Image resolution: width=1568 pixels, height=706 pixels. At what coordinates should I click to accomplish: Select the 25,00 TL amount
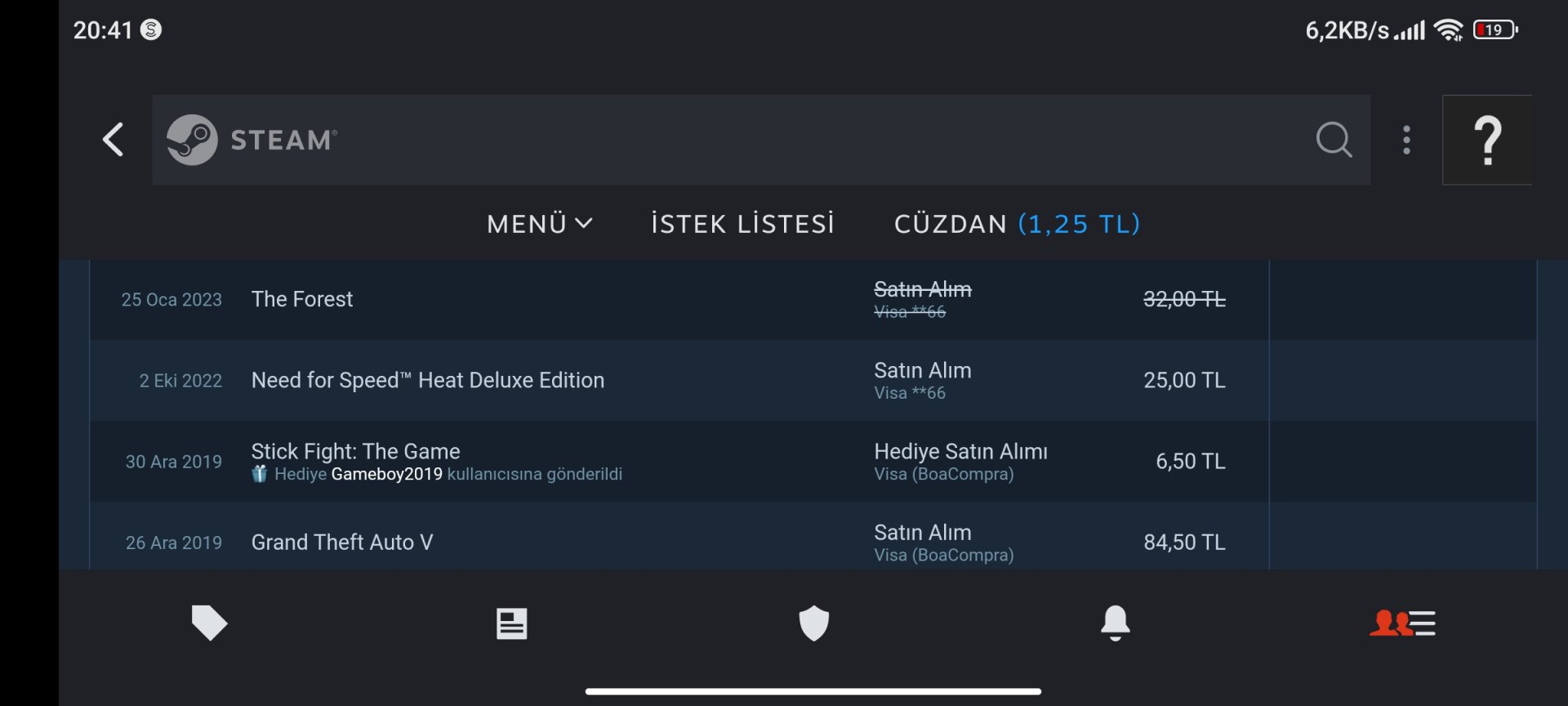coord(1184,380)
